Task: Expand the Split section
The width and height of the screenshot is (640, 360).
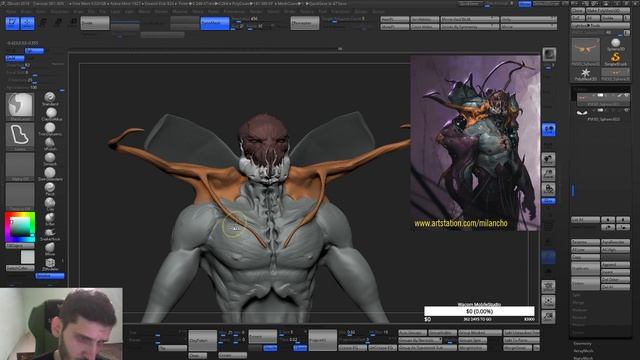Action: (x=576, y=295)
